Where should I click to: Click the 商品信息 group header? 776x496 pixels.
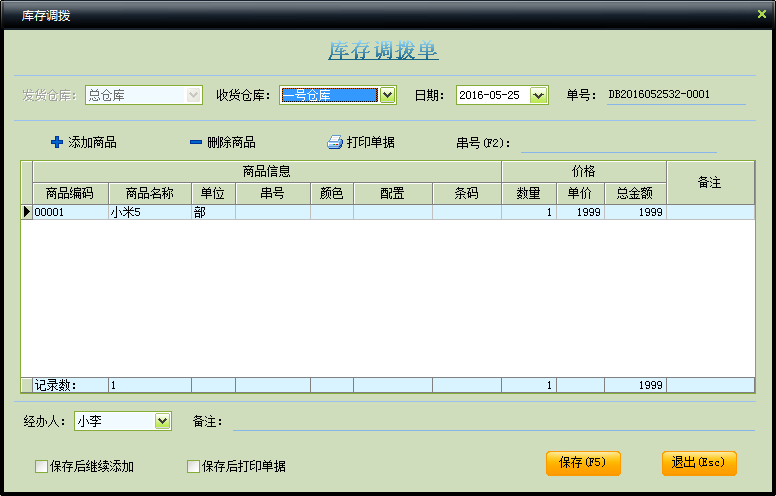click(x=267, y=171)
